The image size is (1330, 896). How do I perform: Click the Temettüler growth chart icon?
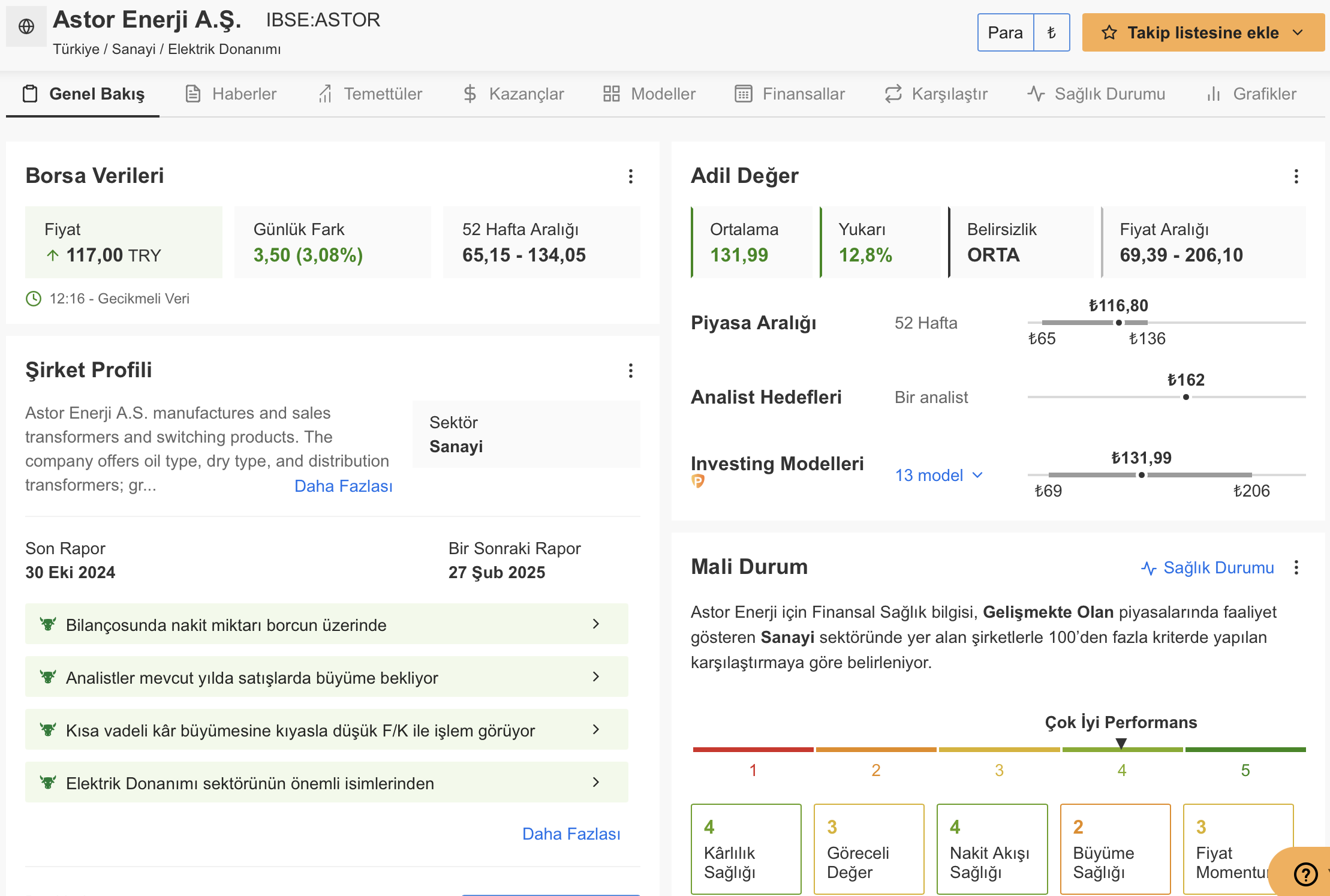[x=325, y=94]
